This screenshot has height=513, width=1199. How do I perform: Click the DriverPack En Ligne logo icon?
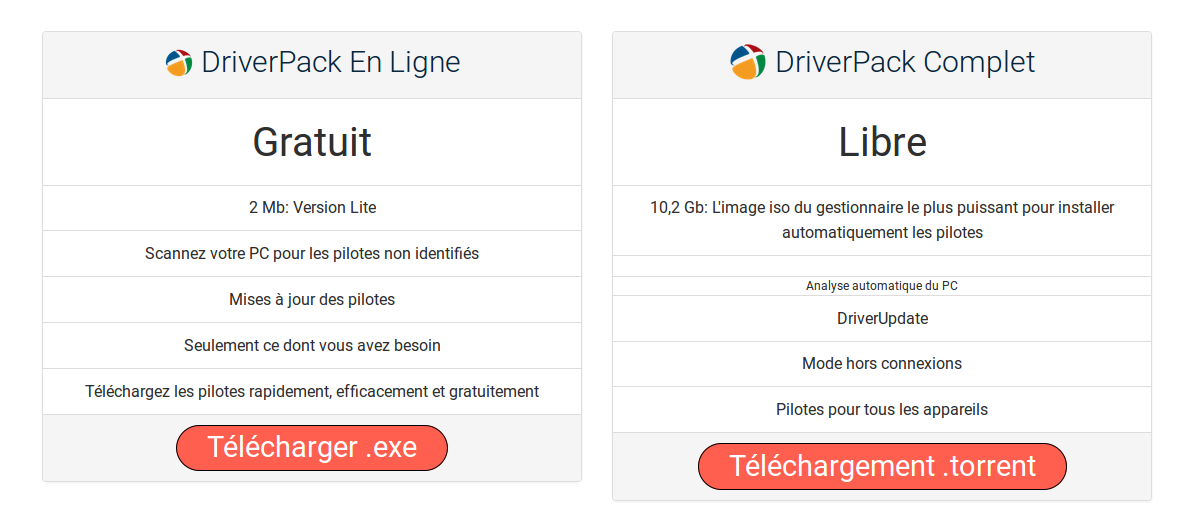coord(179,63)
